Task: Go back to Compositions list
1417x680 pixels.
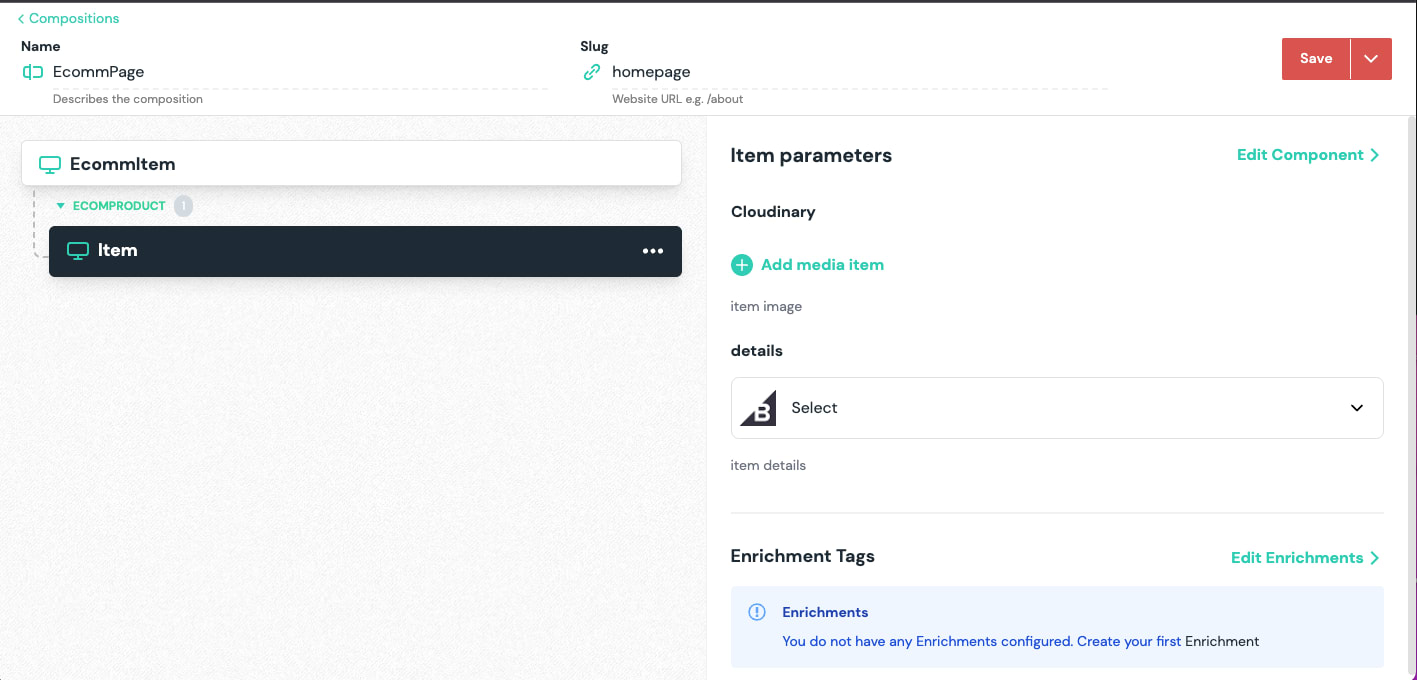Action: point(68,18)
